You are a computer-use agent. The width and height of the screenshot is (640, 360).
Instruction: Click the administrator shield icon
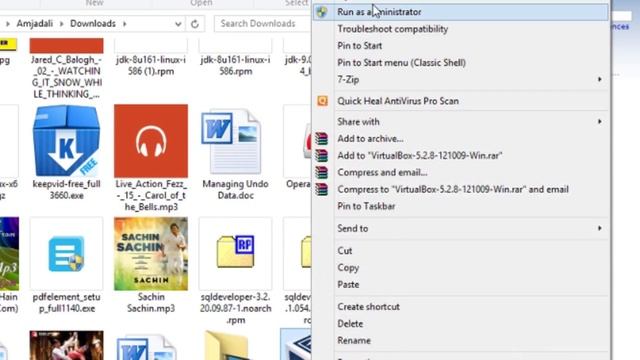(322, 12)
